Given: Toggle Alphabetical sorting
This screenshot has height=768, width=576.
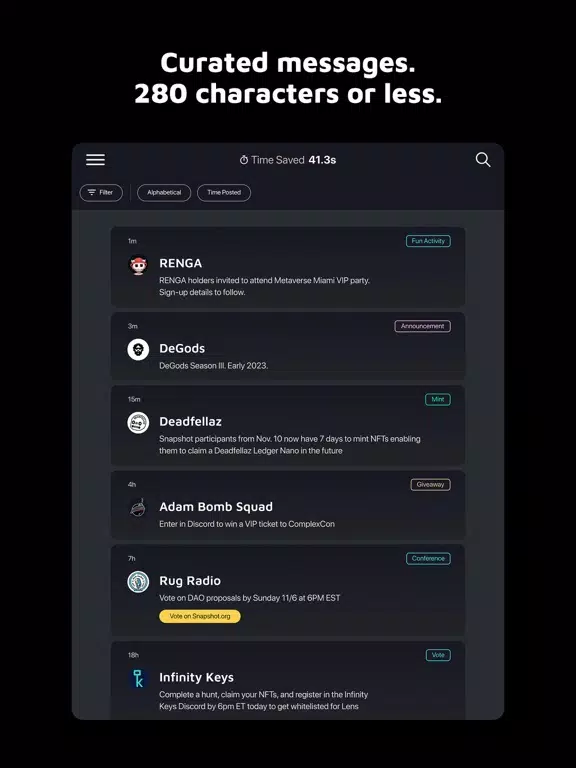Looking at the screenshot, I should 164,192.
